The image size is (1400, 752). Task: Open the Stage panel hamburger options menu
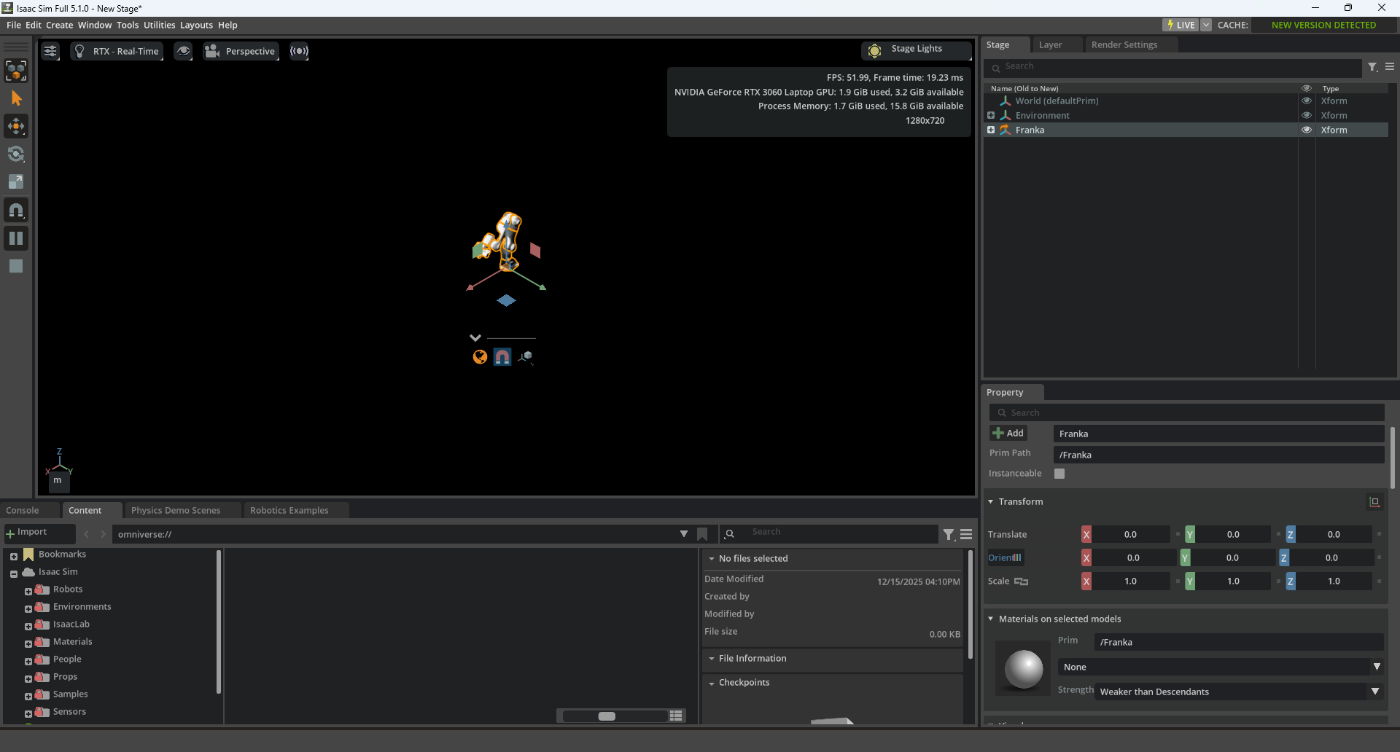pos(1389,67)
